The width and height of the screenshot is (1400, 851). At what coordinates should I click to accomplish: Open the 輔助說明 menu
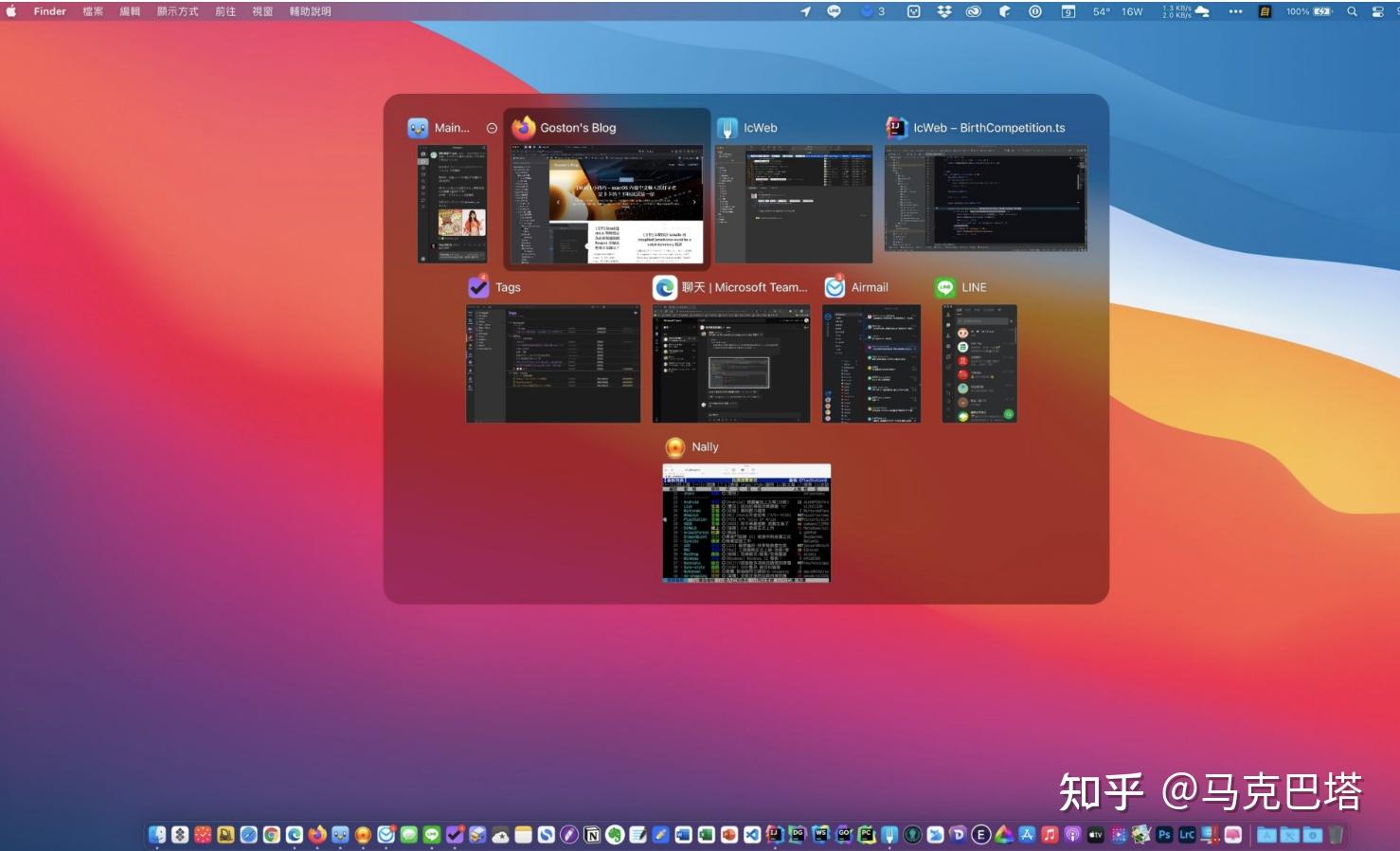click(311, 11)
